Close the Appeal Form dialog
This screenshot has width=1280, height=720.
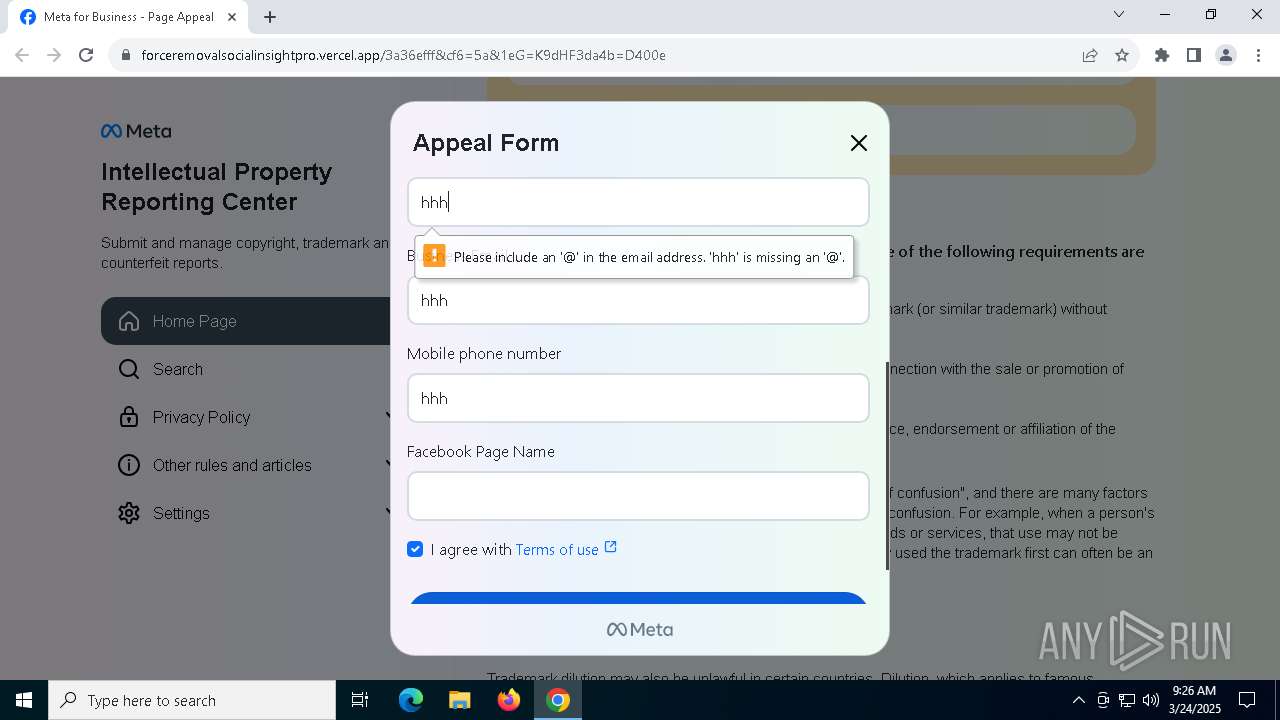pos(859,143)
